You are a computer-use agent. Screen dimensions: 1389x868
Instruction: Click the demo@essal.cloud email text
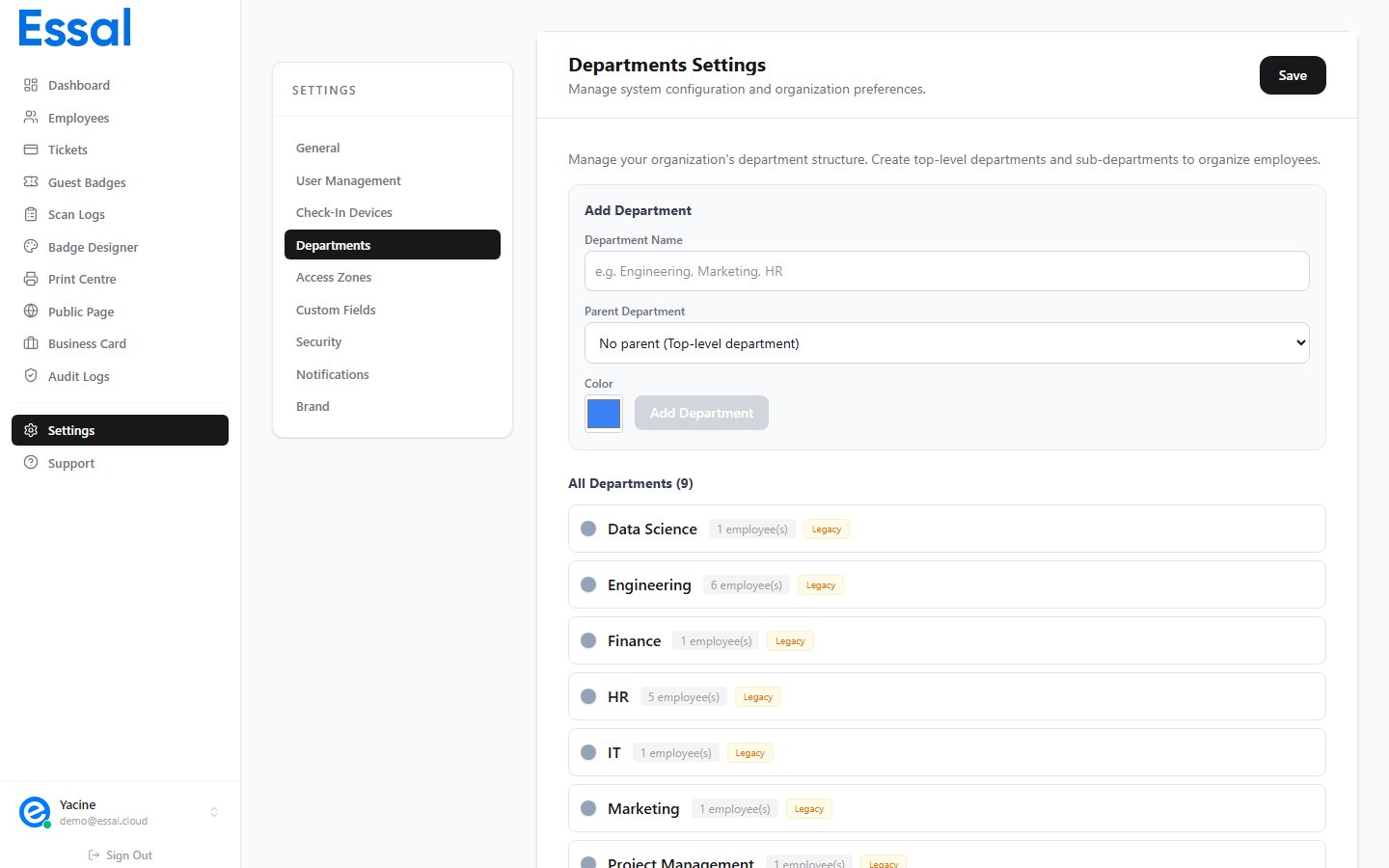pos(103,822)
